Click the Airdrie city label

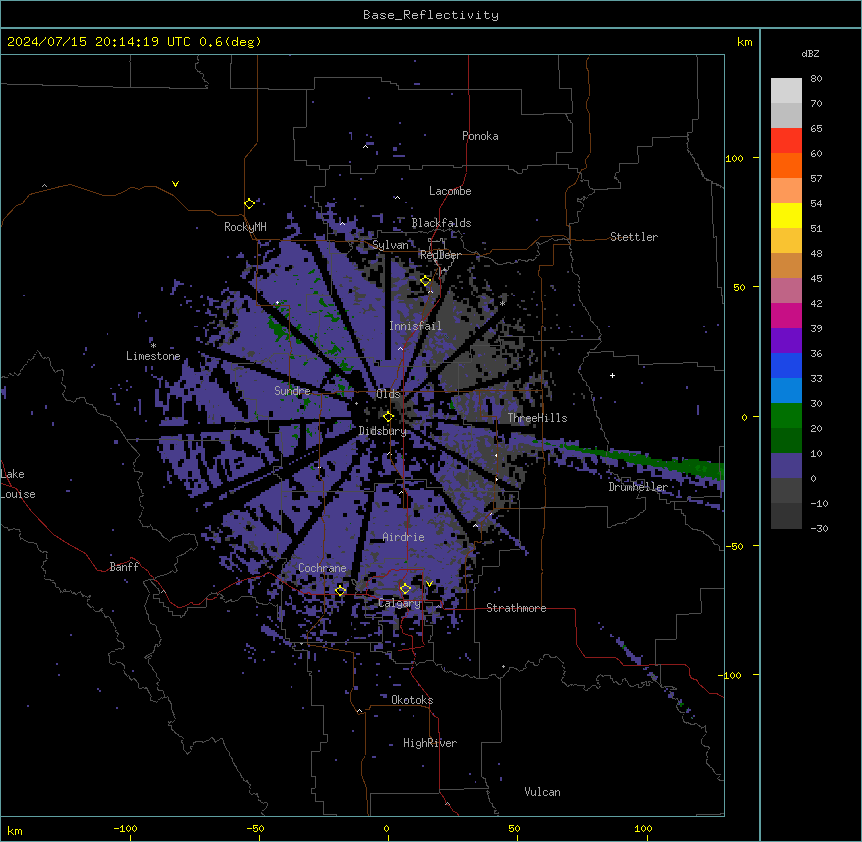point(404,537)
